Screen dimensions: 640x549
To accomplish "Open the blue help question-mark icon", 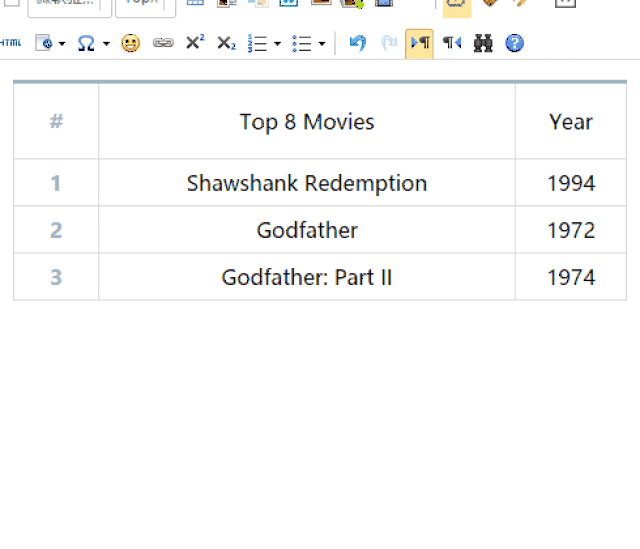I will coord(514,43).
